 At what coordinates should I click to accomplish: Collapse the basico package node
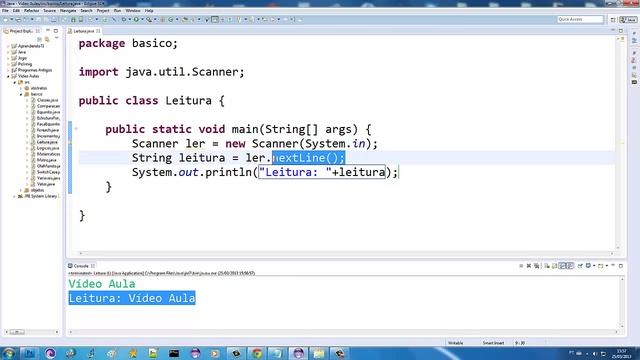[21, 94]
